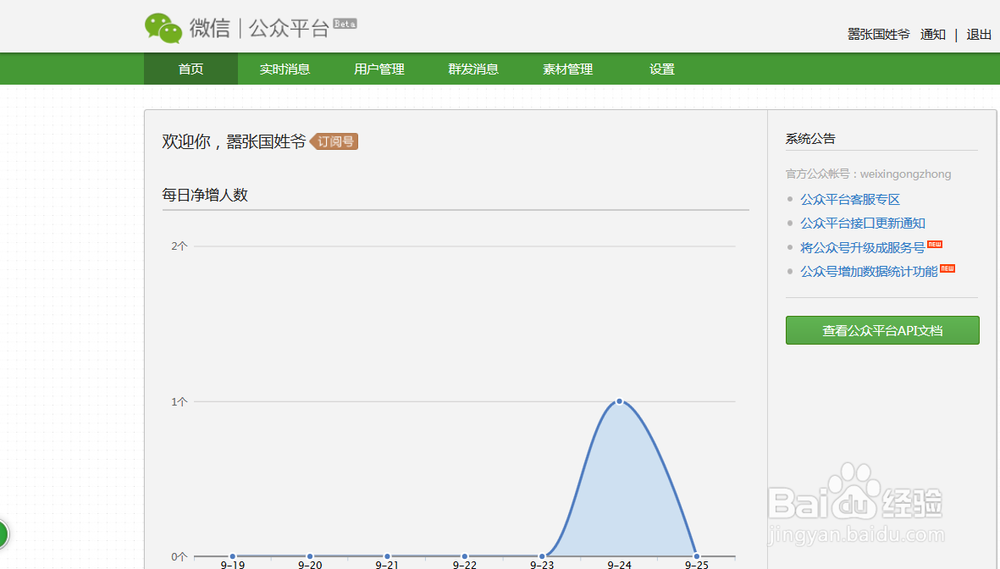This screenshot has height=569, width=1000.
Task: Click the NEW badge beside 数据统计功能
Action: click(947, 269)
